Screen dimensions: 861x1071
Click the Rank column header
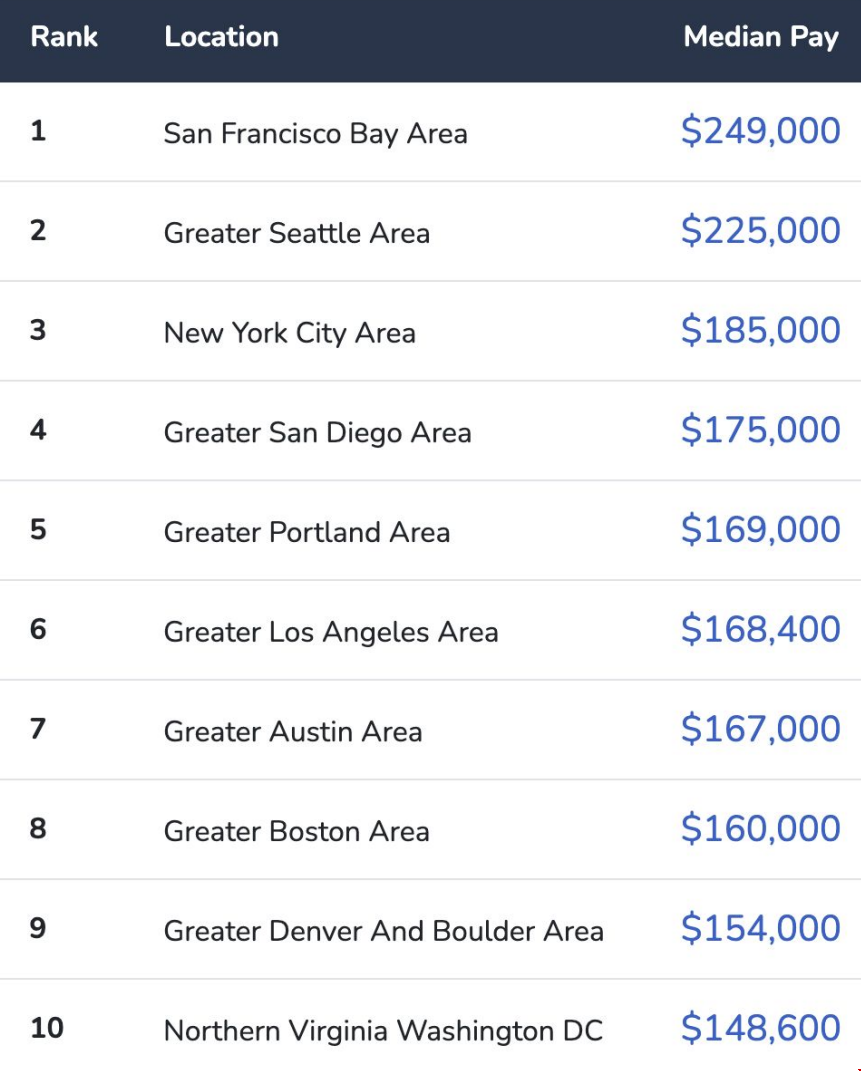64,37
